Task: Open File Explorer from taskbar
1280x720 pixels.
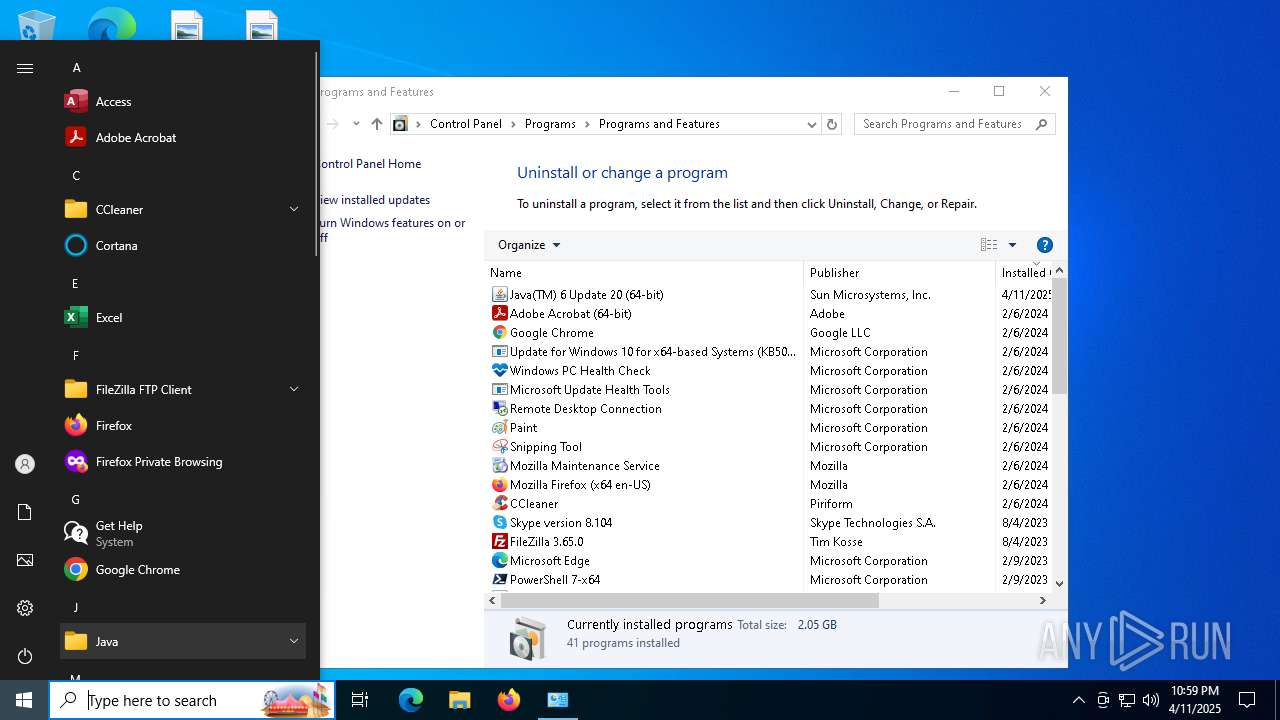Action: 459,700
